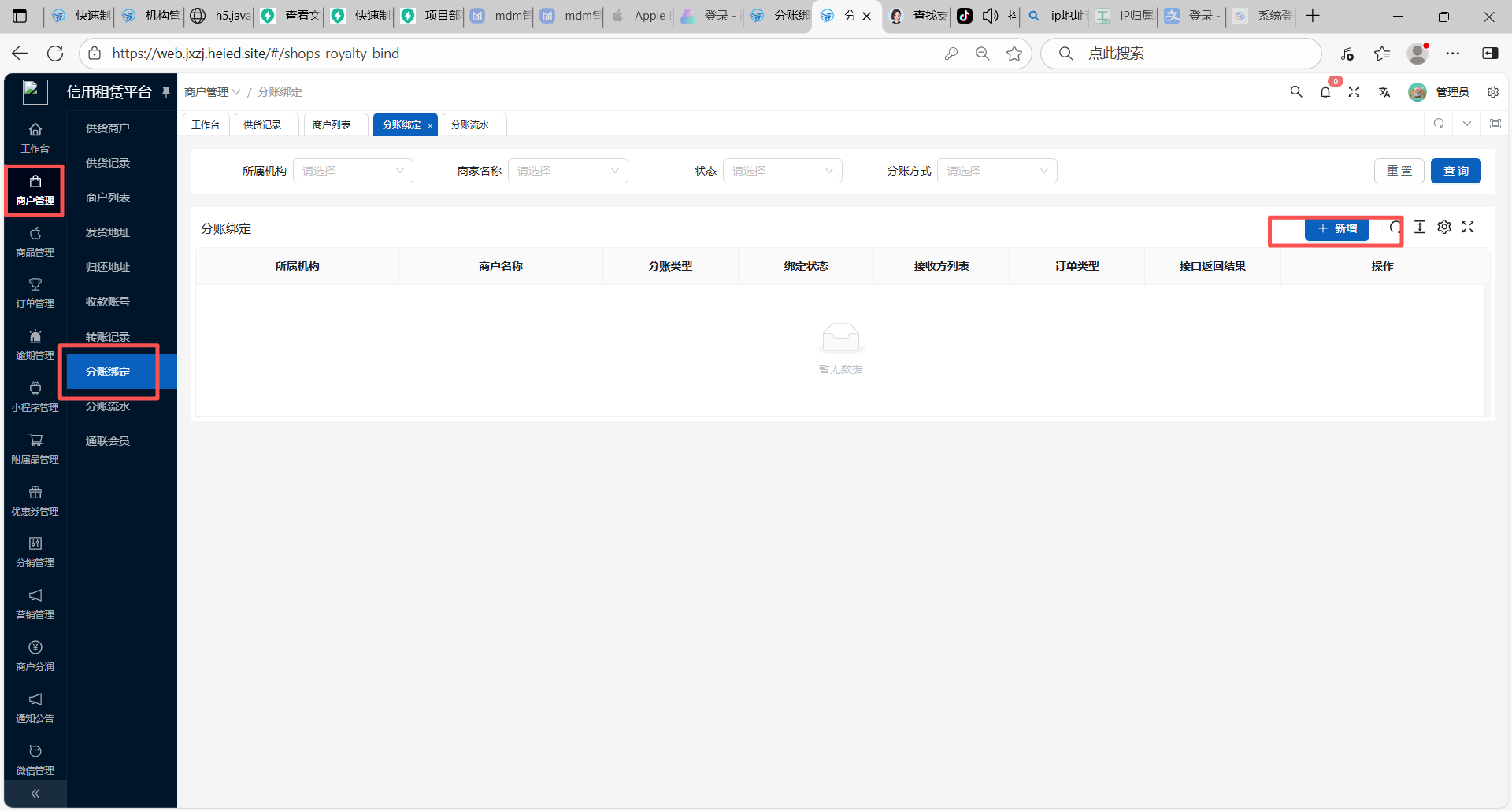The image size is (1512, 811).
Task: Click the language translation icon
Action: pyautogui.click(x=1384, y=93)
